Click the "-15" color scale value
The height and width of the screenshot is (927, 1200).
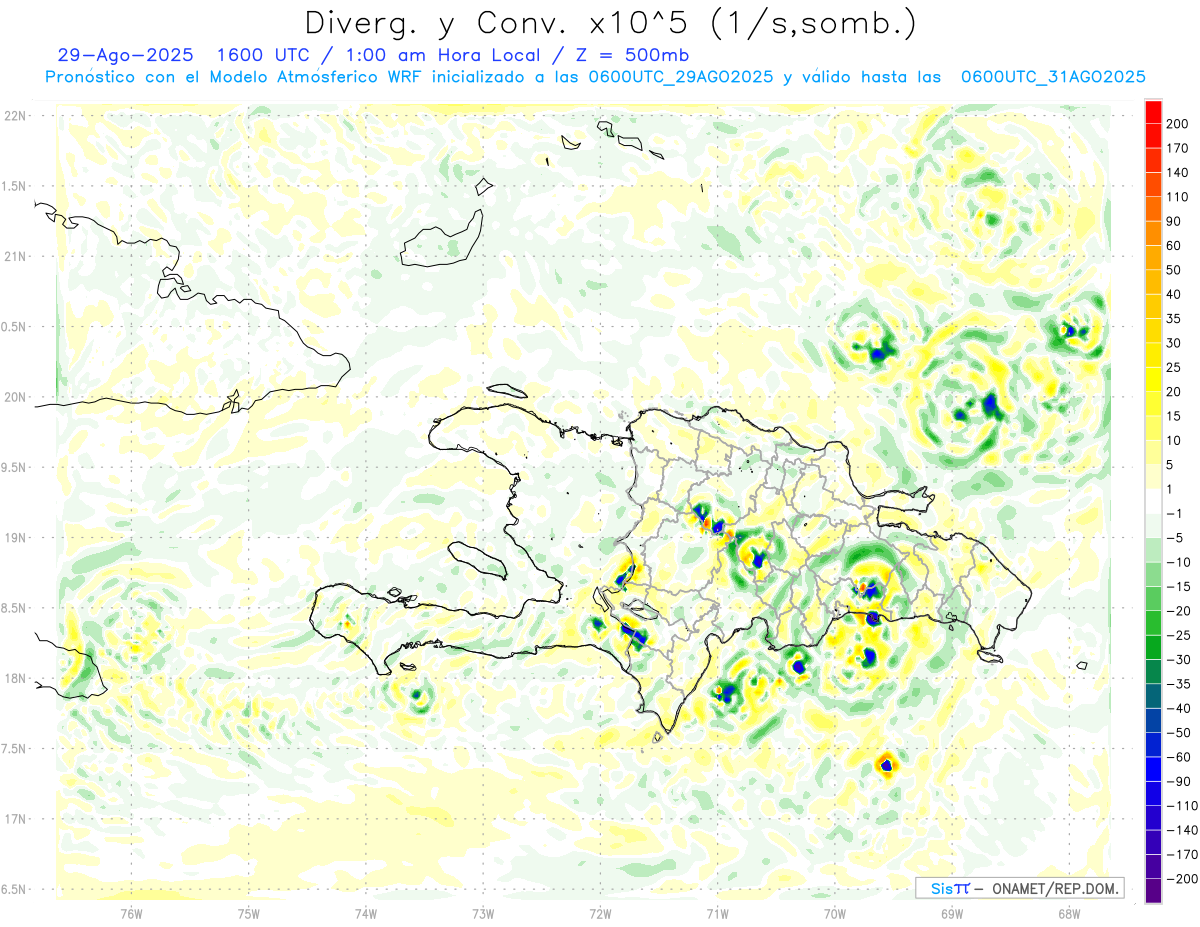(x=1178, y=587)
